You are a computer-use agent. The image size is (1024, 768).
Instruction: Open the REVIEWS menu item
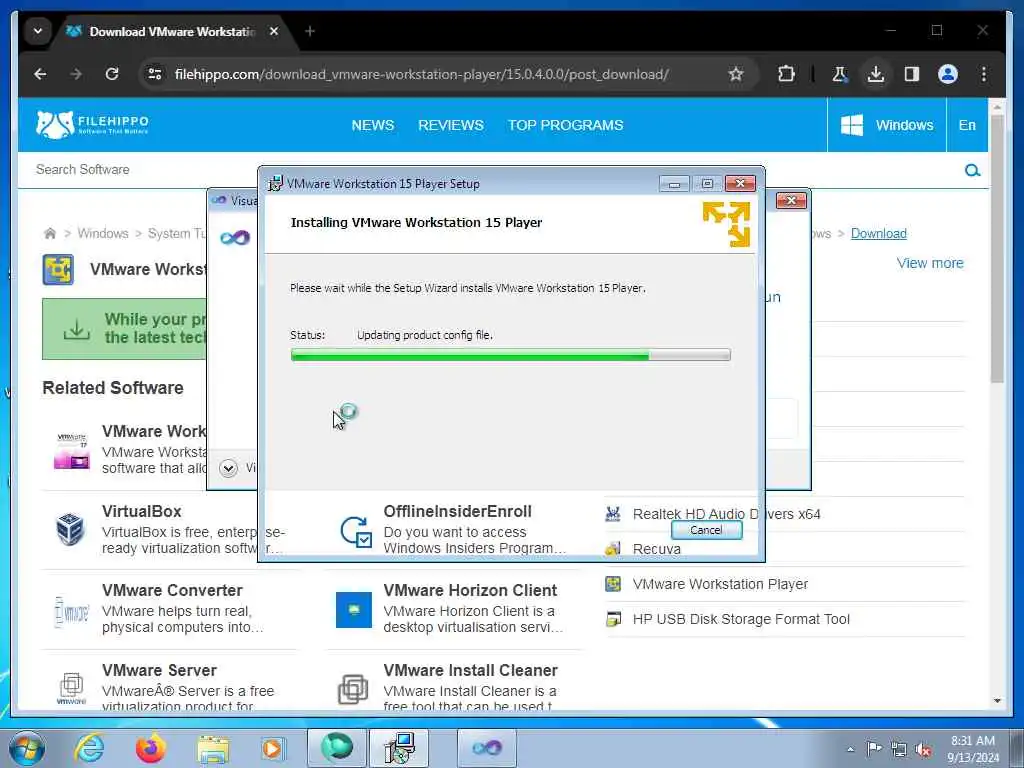pyautogui.click(x=451, y=125)
